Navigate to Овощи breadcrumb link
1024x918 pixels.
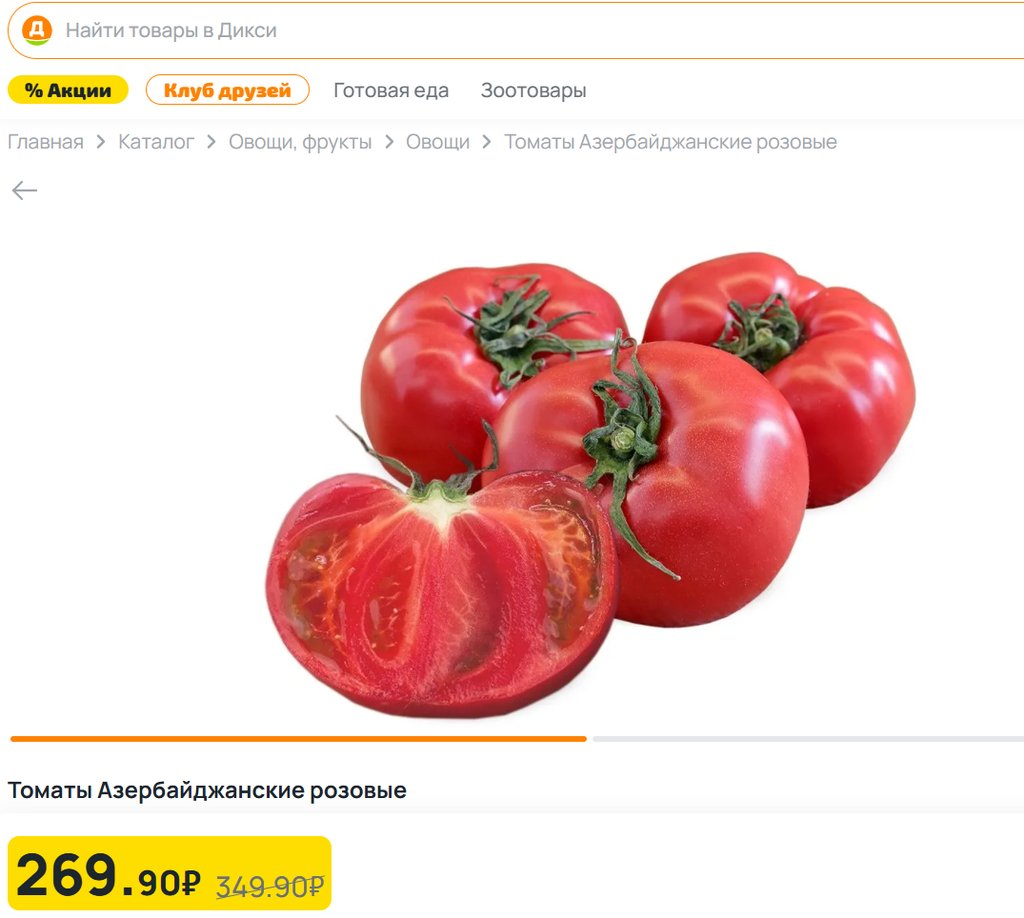tap(438, 142)
